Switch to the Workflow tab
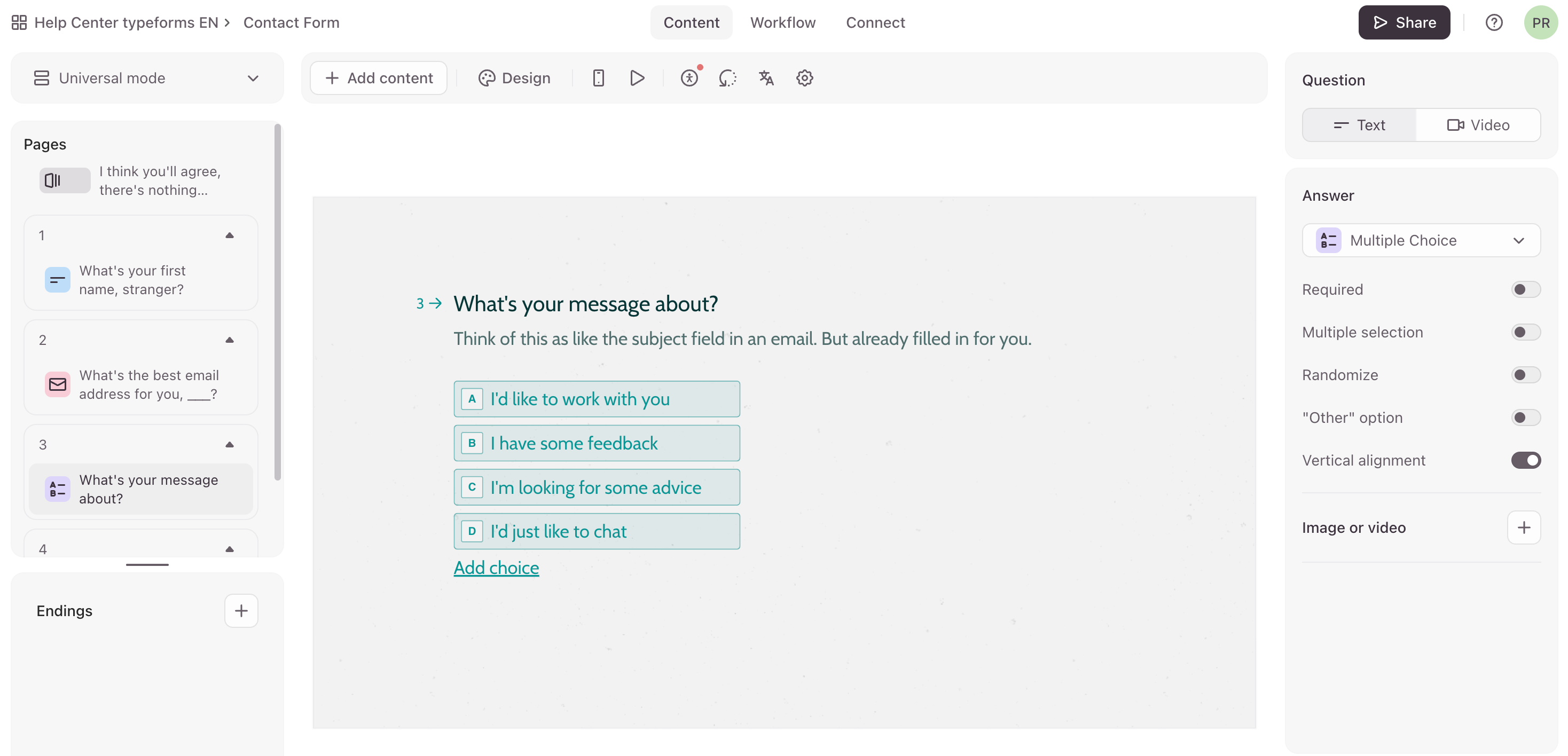This screenshot has height=756, width=1568. tap(782, 22)
